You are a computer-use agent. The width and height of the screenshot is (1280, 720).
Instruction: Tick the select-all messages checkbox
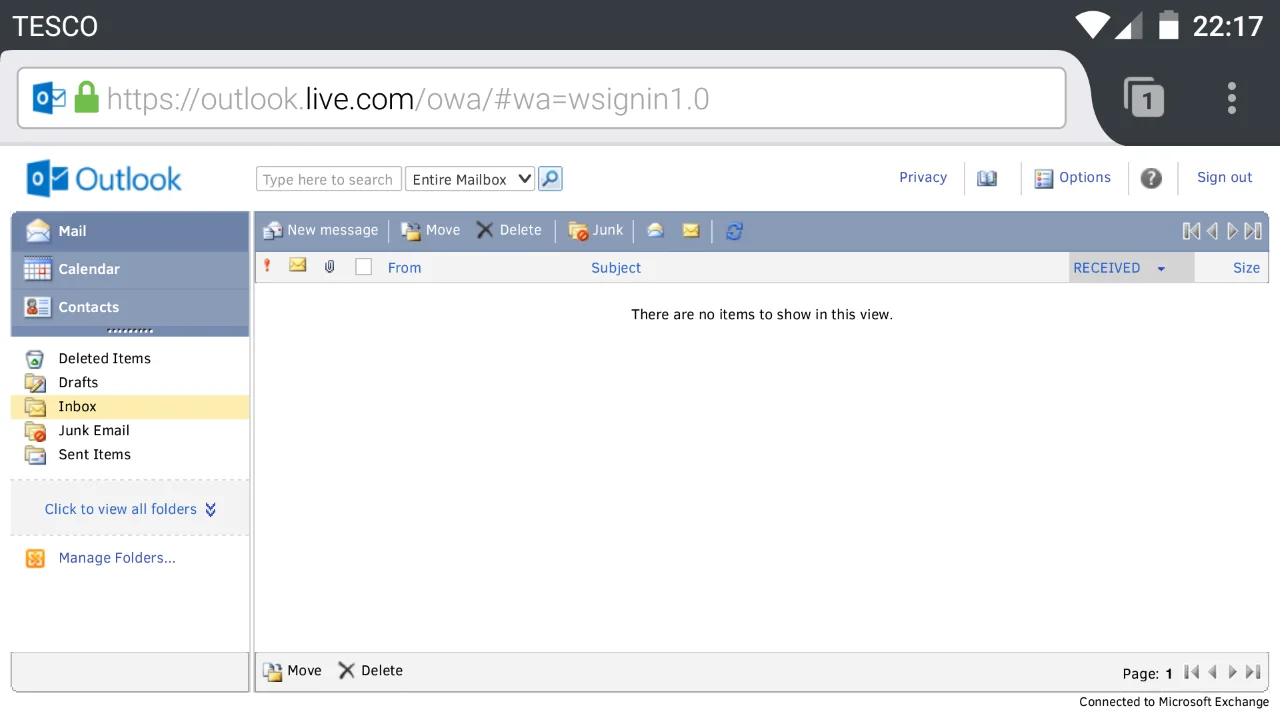click(x=364, y=267)
